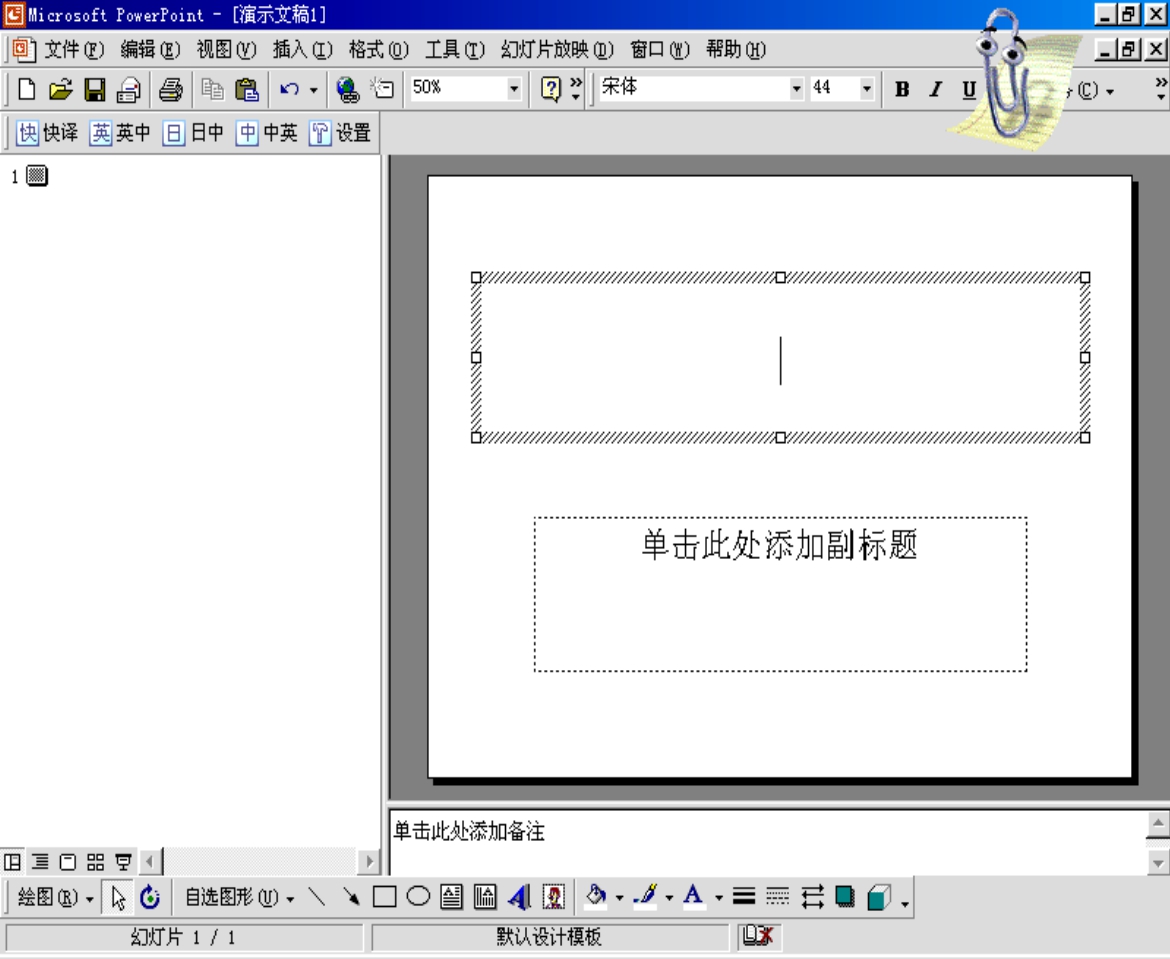Image resolution: width=1170 pixels, height=959 pixels.
Task: Switch to Slide view
Action: pos(68,862)
